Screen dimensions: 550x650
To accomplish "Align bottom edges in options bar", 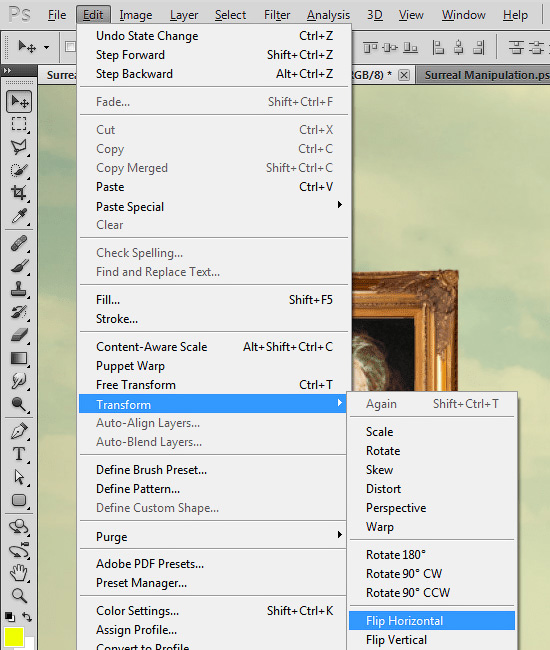I will pos(410,48).
